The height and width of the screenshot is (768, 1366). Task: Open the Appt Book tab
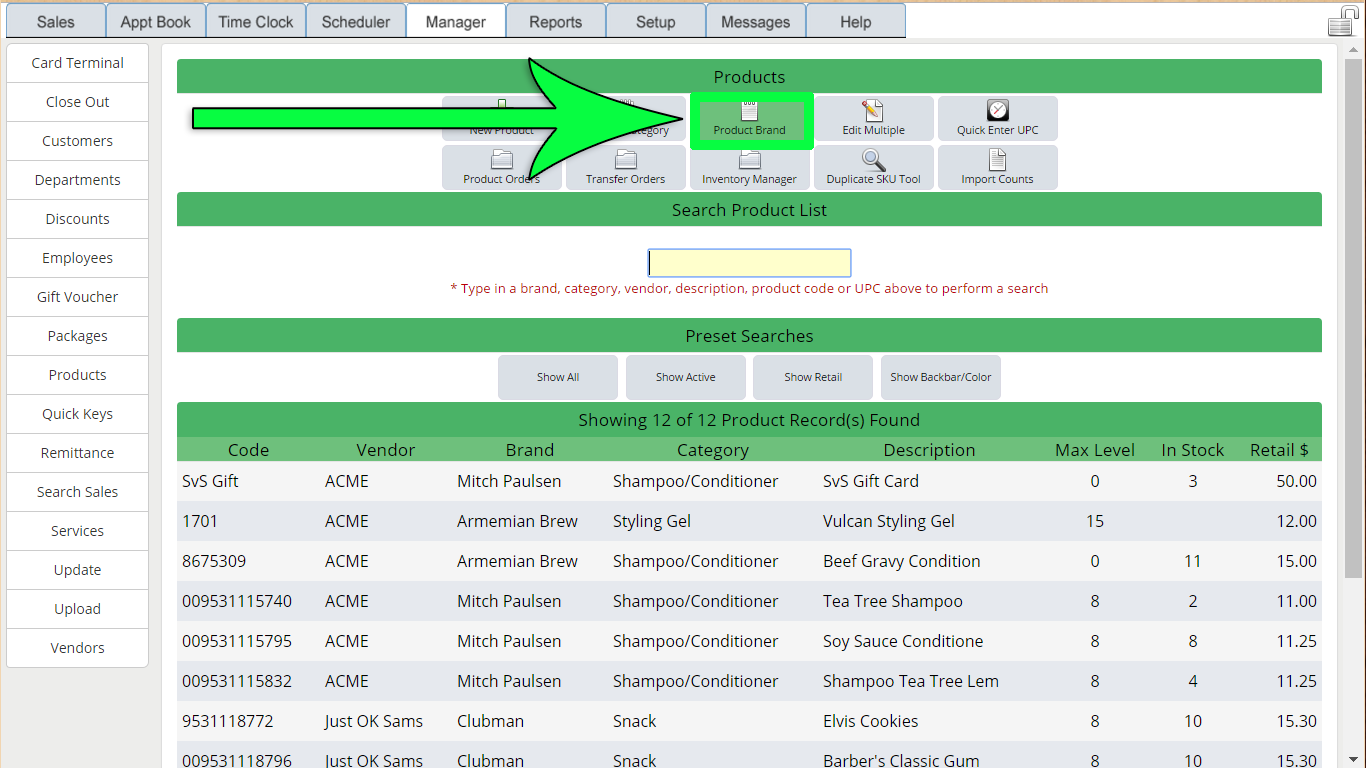(155, 21)
